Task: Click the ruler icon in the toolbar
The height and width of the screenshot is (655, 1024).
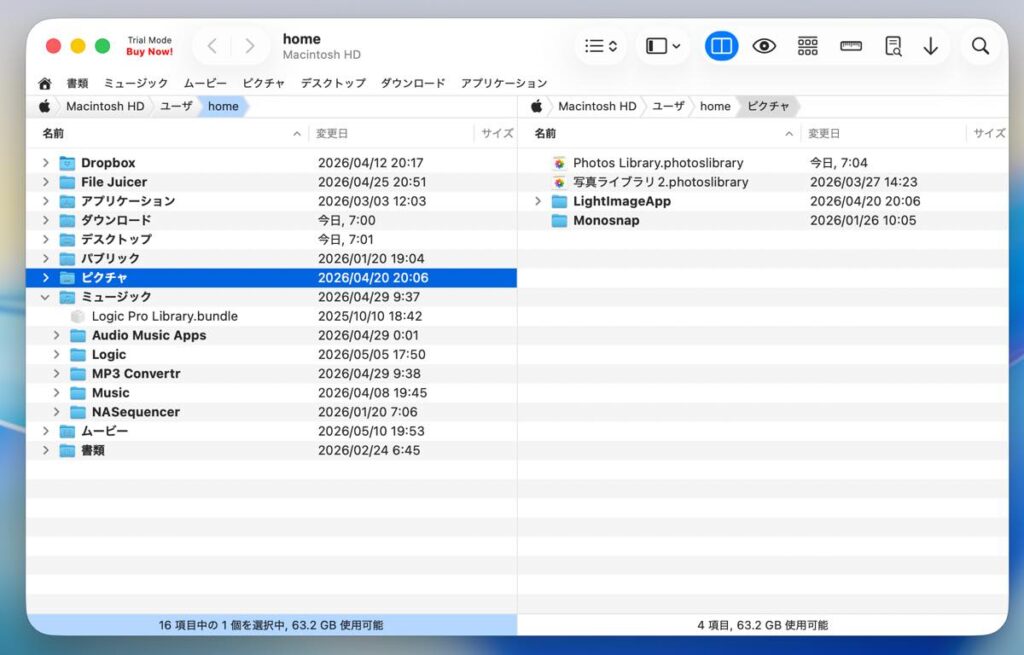Action: (x=850, y=46)
